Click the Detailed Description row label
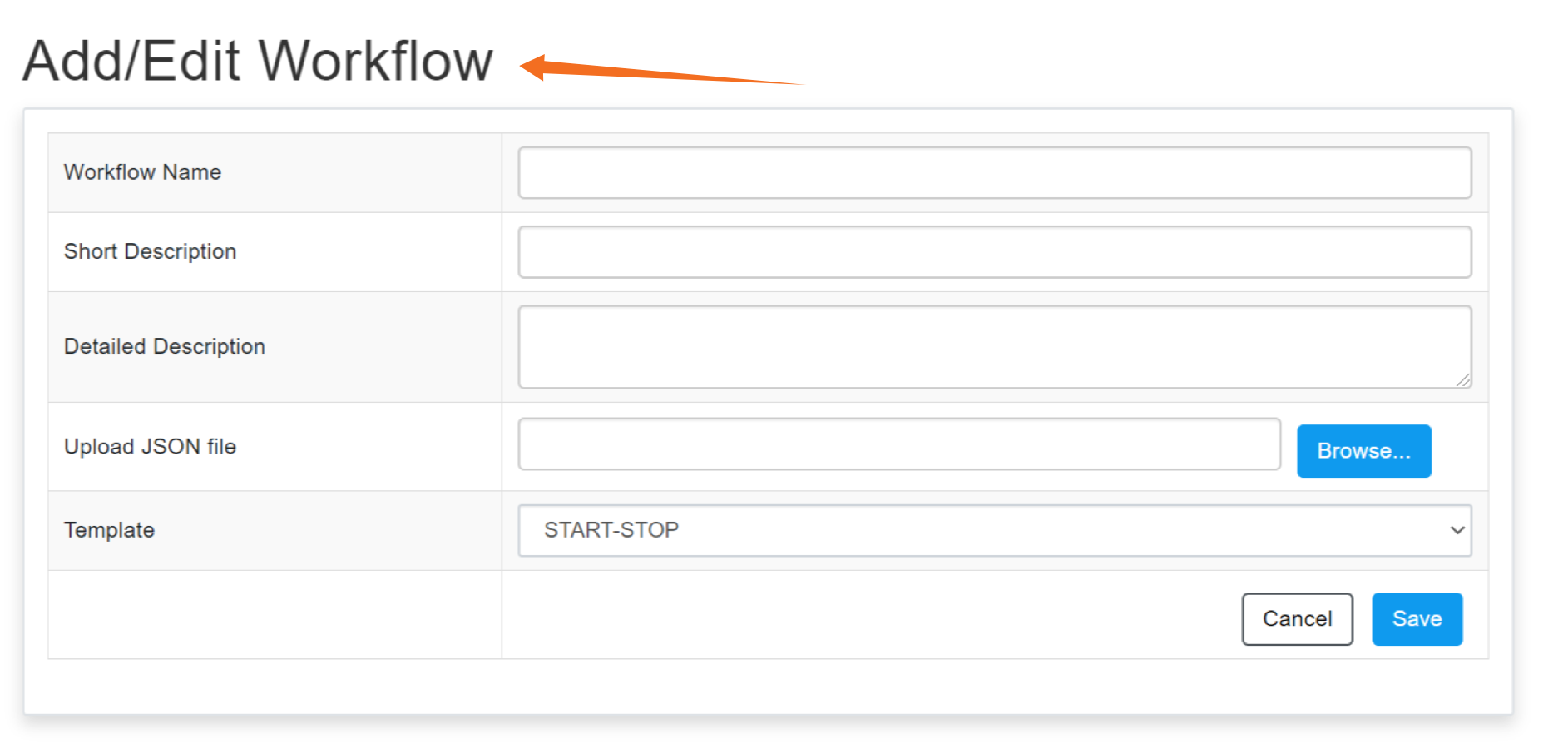The image size is (1568, 749). 165,345
